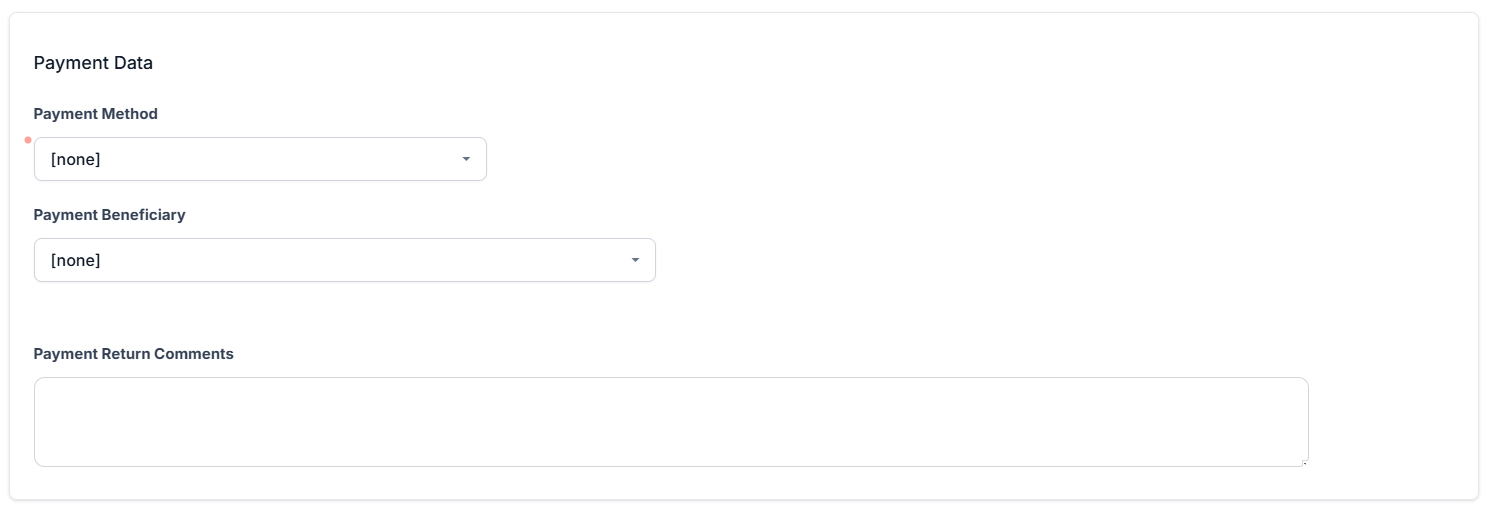Click the word Beneficiary in the label
The height and width of the screenshot is (516, 1495).
[144, 215]
